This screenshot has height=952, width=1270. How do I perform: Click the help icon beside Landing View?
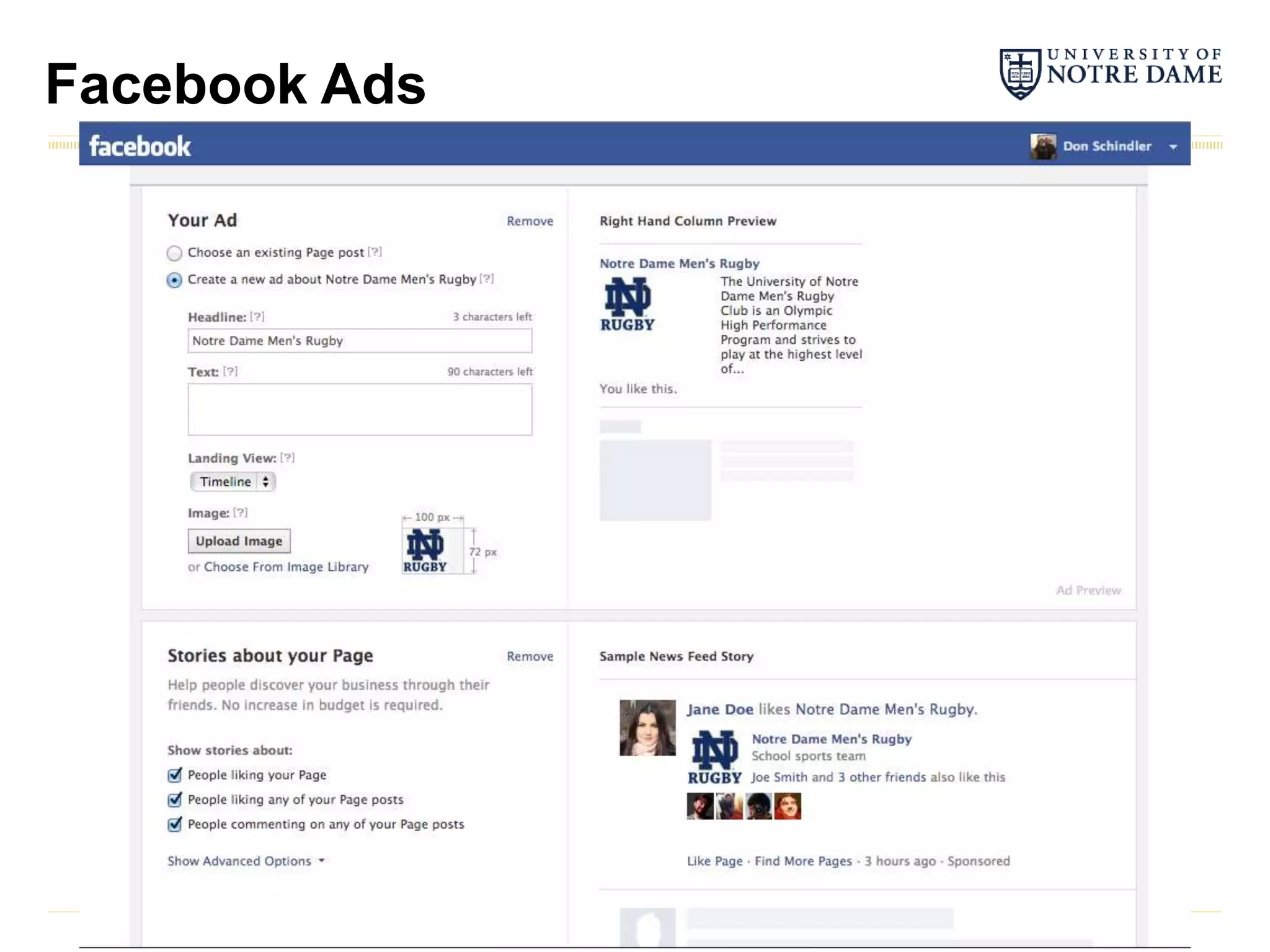point(287,457)
